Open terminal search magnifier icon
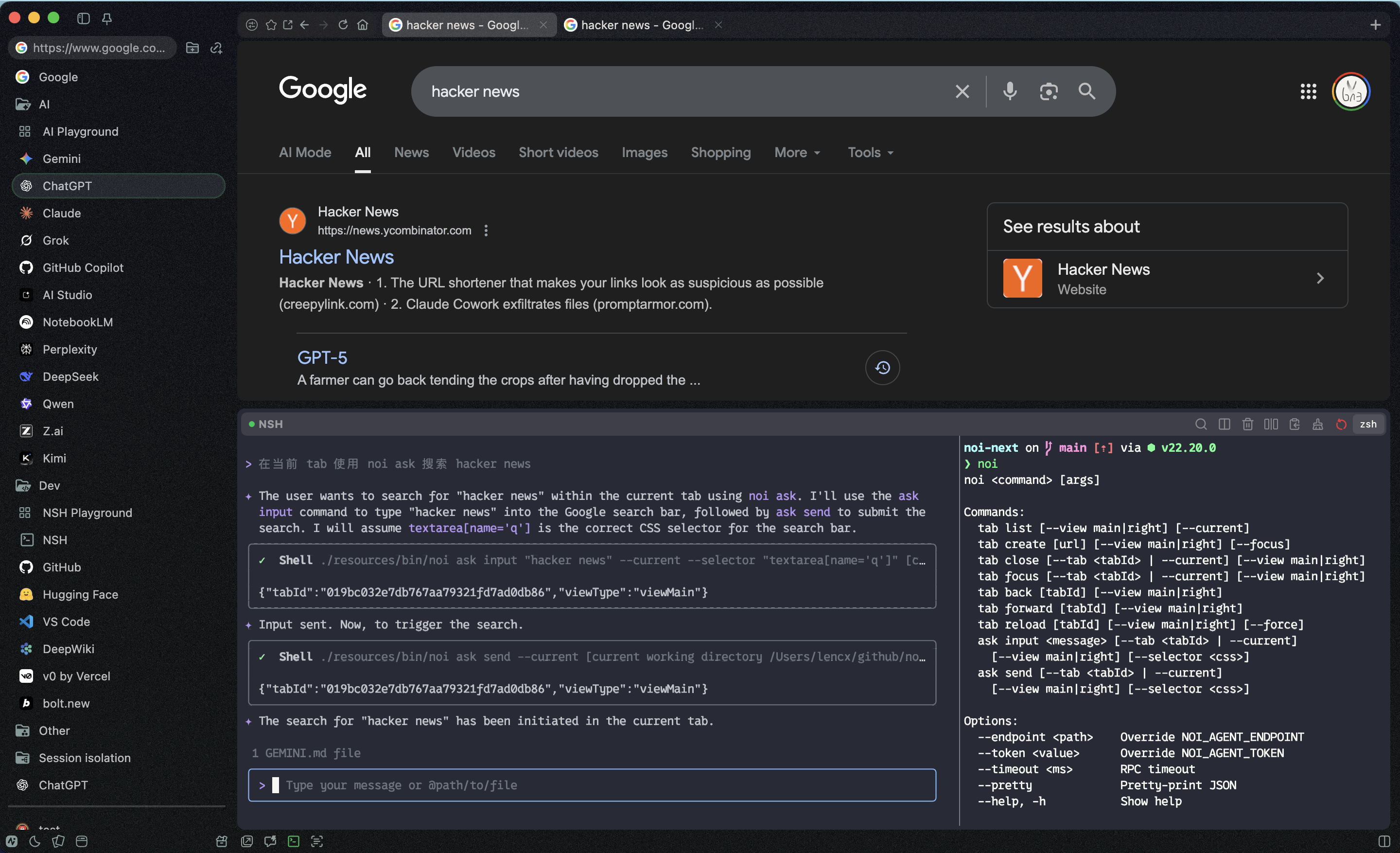Image resolution: width=1400 pixels, height=853 pixels. coord(1201,424)
